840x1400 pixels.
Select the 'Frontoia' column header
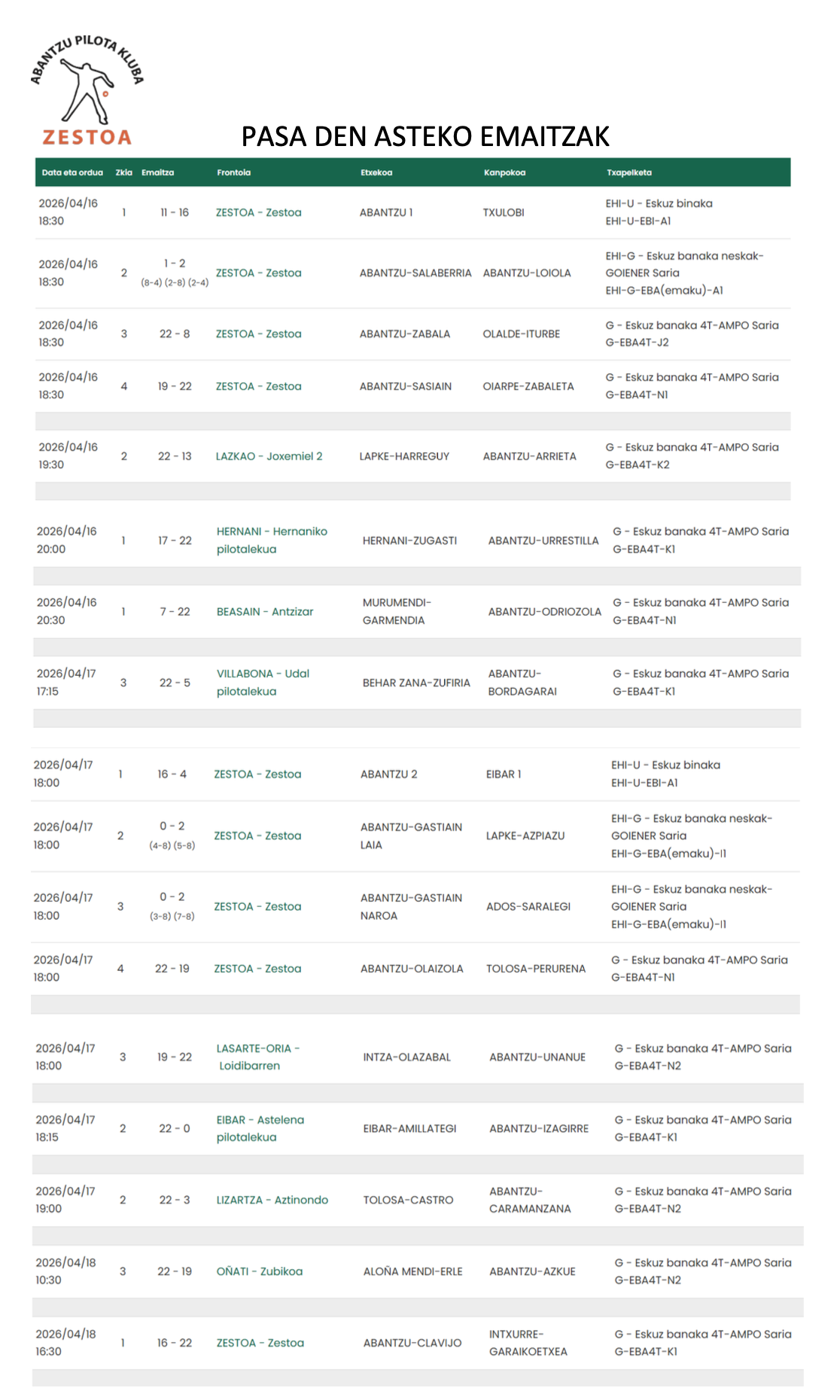(x=233, y=172)
